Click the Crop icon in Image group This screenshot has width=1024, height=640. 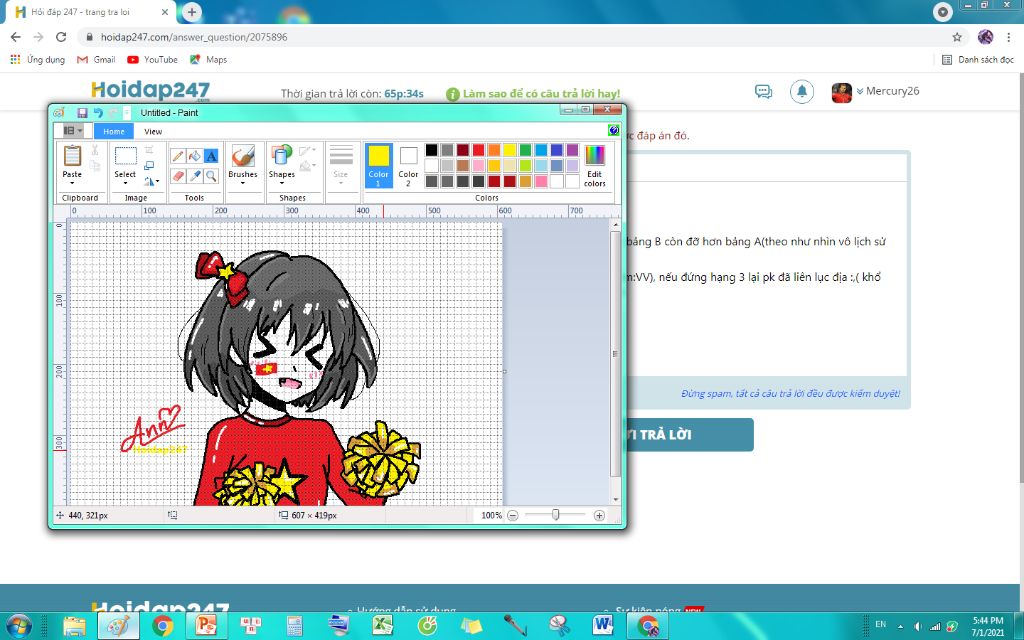coord(149,150)
